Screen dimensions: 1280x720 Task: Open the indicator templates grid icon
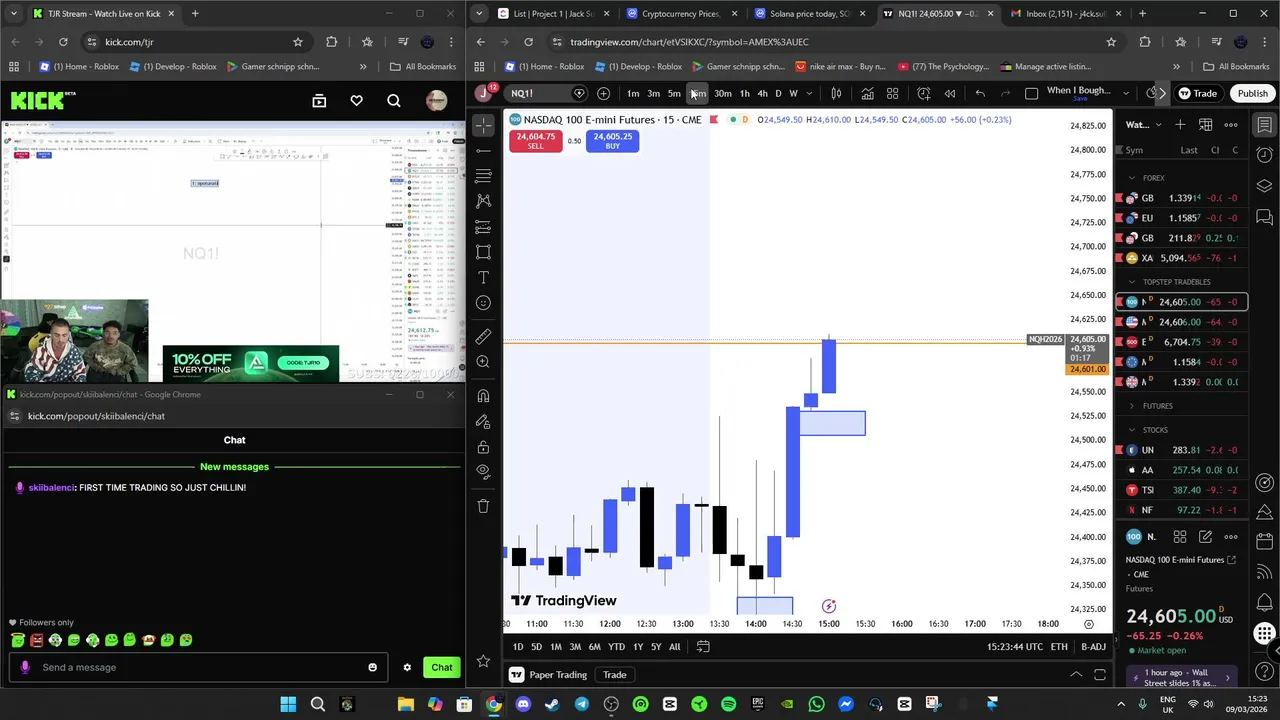click(x=892, y=94)
